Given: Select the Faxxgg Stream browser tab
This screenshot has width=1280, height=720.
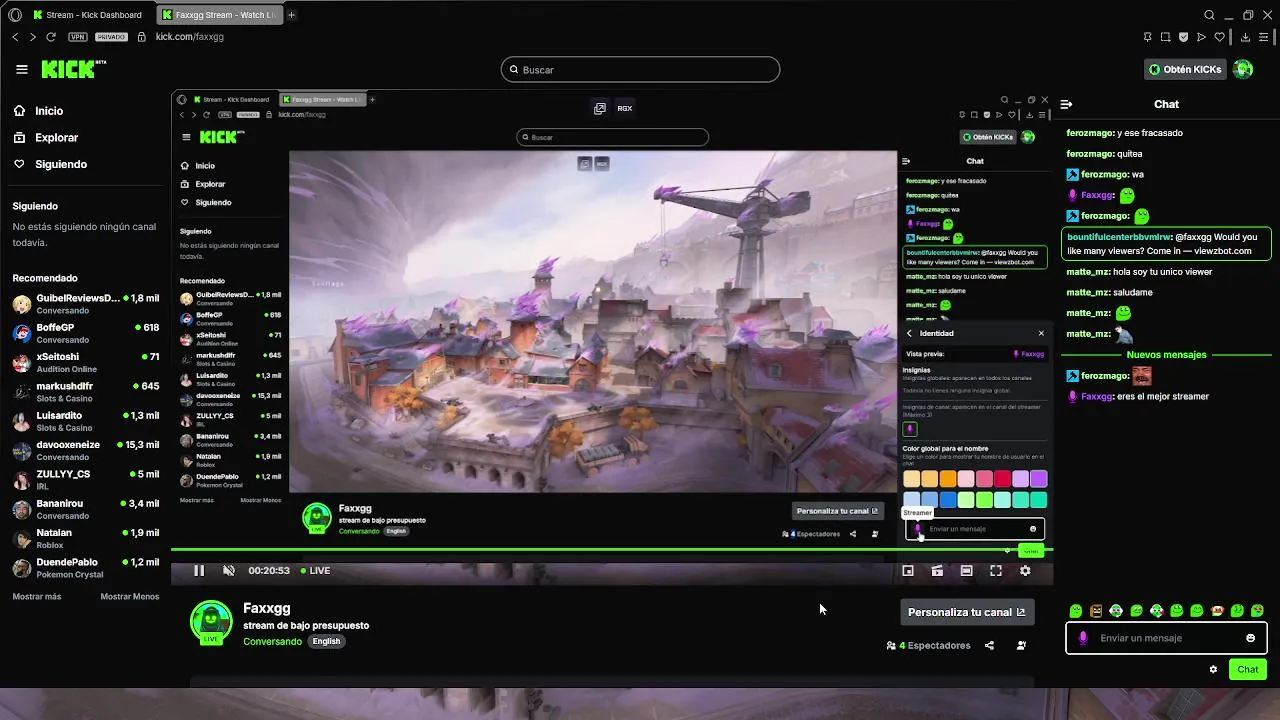Looking at the screenshot, I should click(x=220, y=15).
